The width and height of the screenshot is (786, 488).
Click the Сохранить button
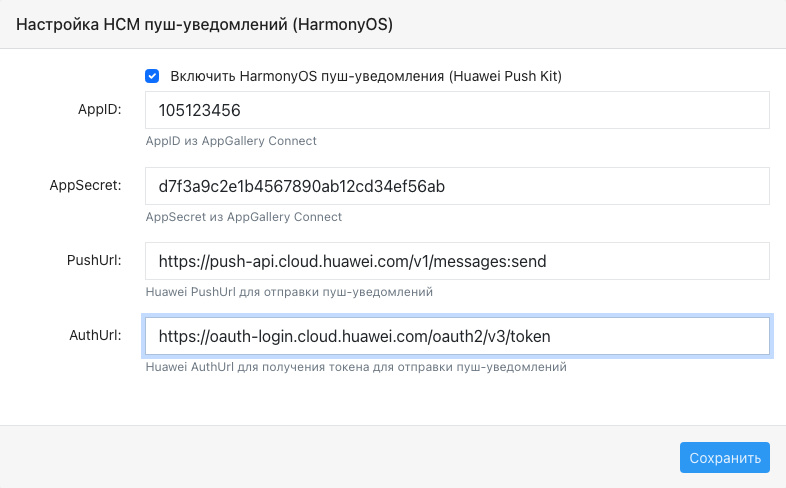point(725,457)
